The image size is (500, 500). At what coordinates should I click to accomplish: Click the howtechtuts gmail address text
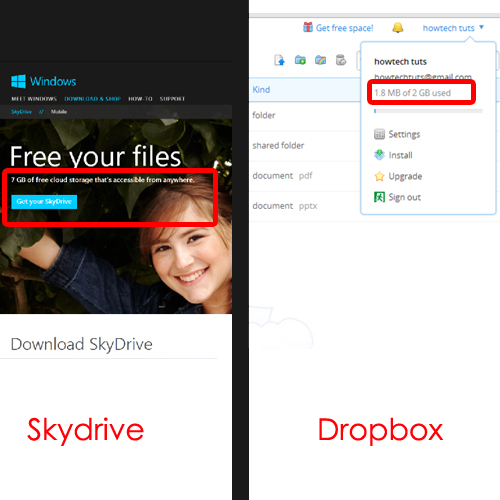[423, 77]
